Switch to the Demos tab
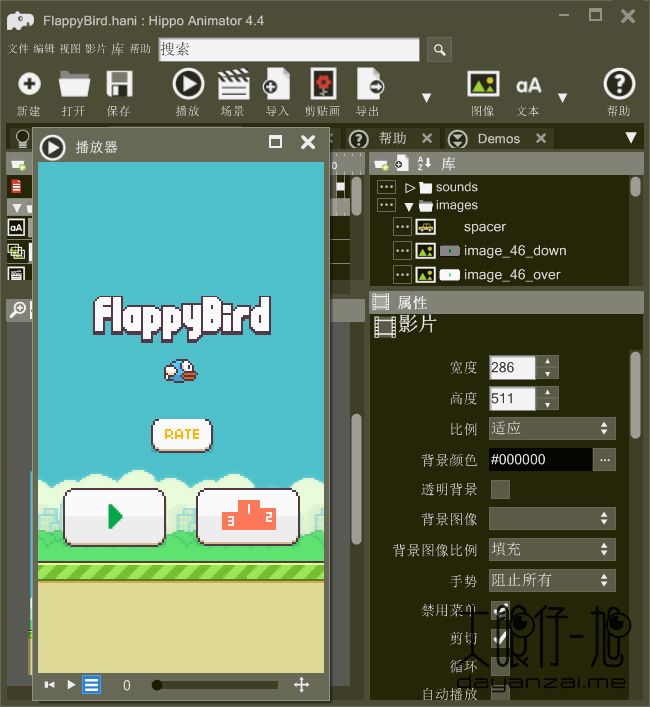Viewport: 650px width, 707px height. pos(498,139)
